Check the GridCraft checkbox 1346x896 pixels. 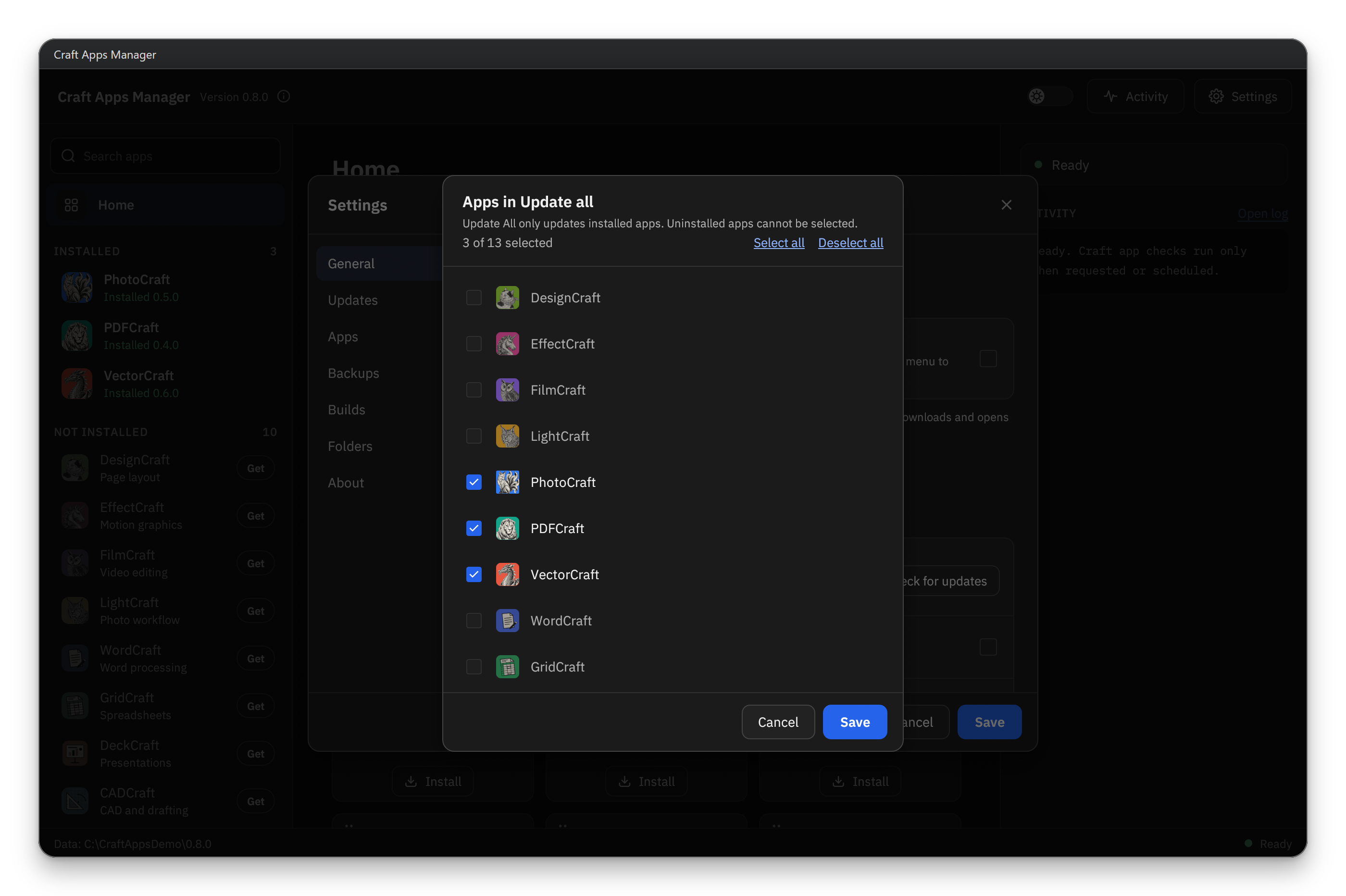(x=474, y=667)
